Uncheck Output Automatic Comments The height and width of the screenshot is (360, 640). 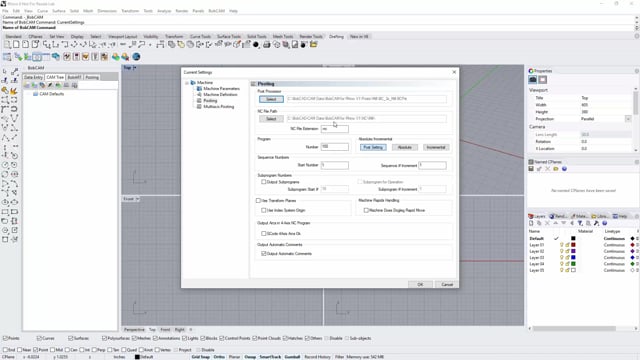[264, 253]
